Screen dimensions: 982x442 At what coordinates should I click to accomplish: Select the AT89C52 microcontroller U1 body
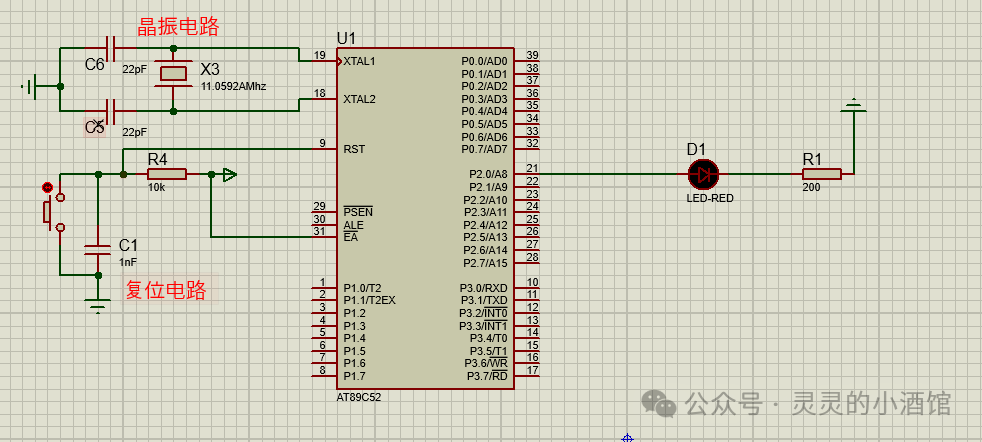[425, 218]
